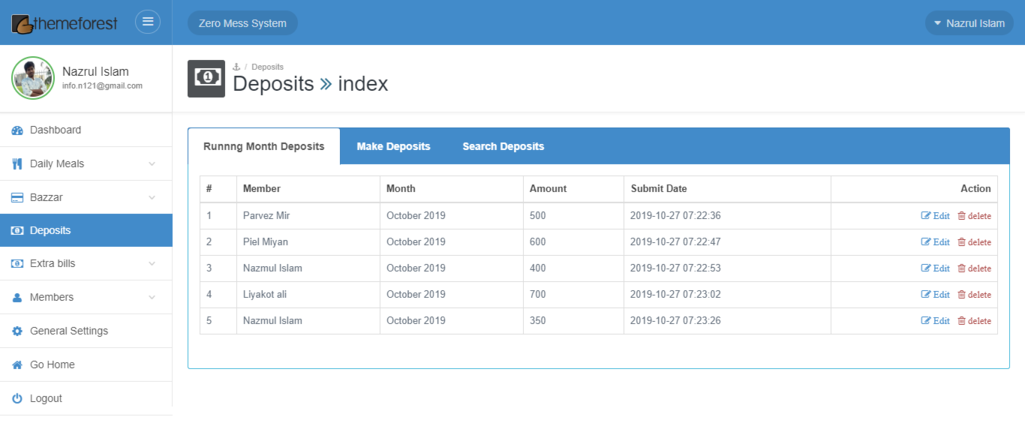Edit Parvez Mir's deposit entry
Screen dimensions: 1025x432
(935, 216)
